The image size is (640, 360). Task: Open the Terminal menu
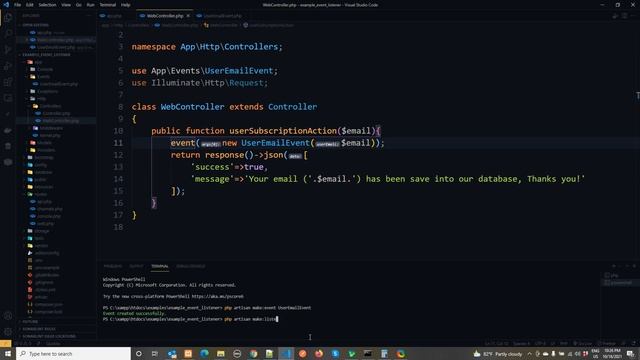click(108, 5)
